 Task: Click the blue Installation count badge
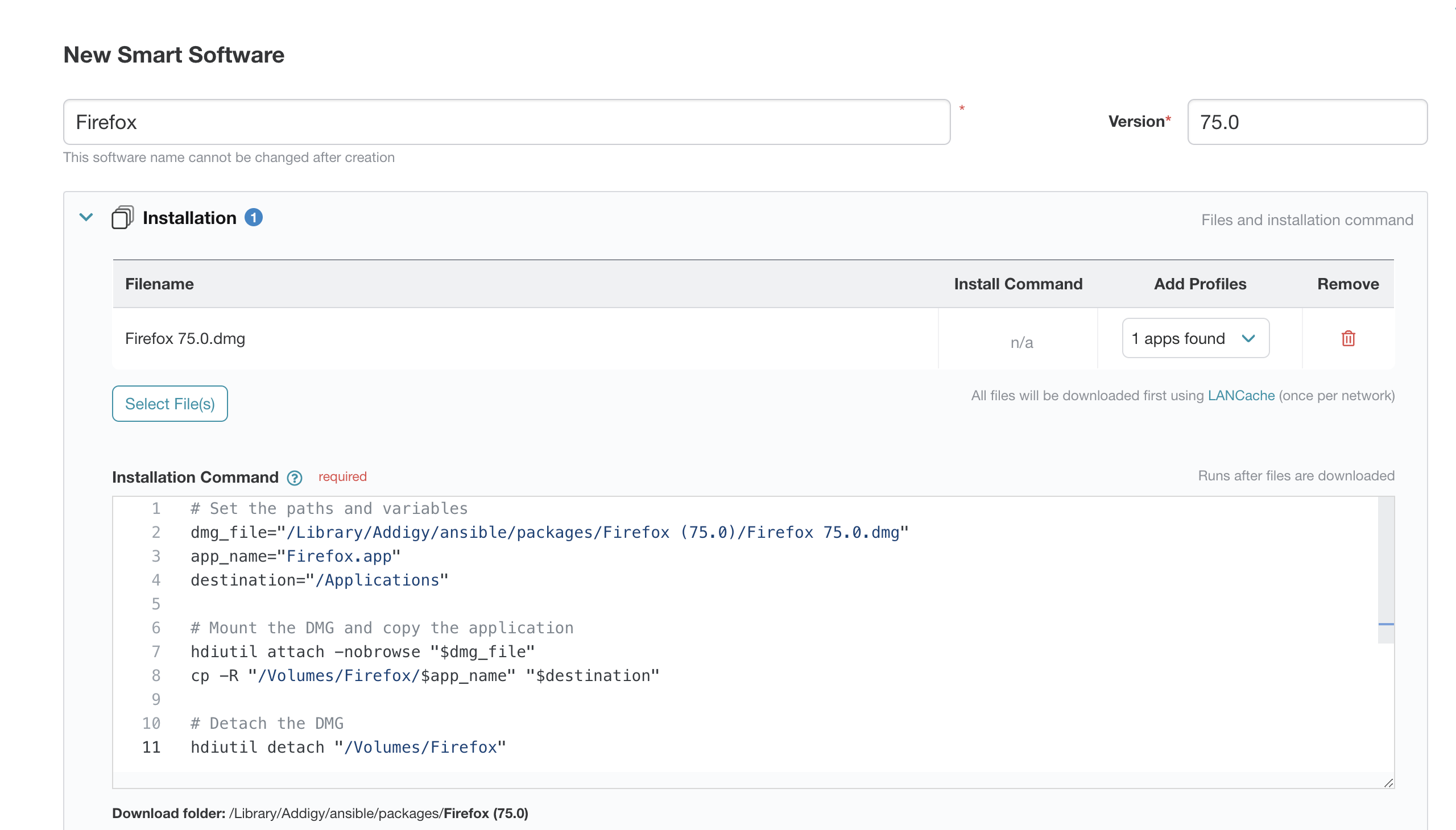click(x=254, y=217)
